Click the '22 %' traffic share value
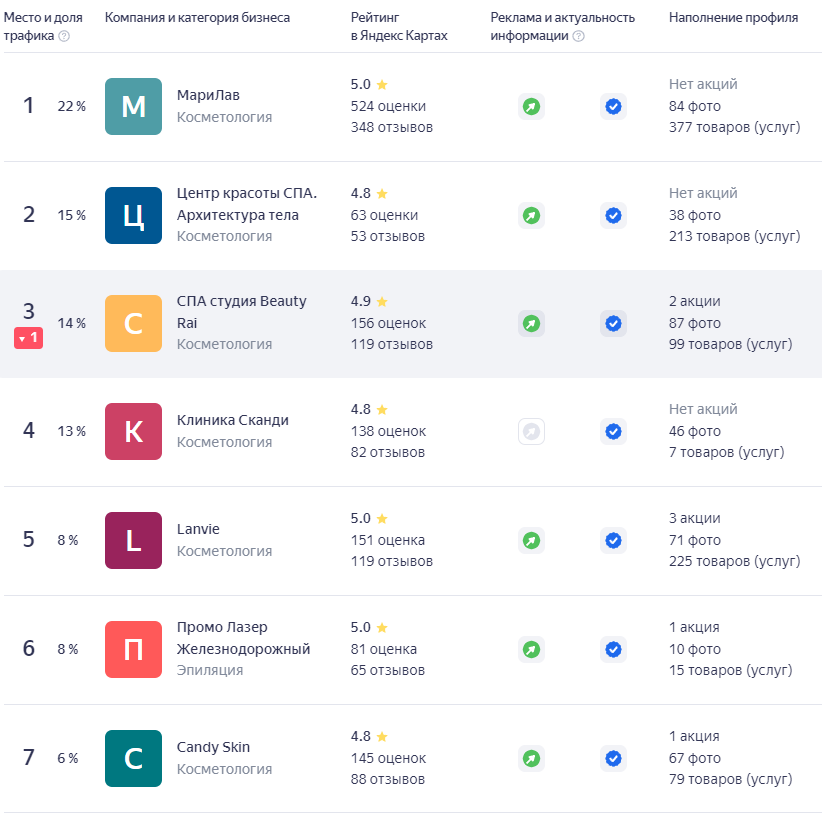 72,106
